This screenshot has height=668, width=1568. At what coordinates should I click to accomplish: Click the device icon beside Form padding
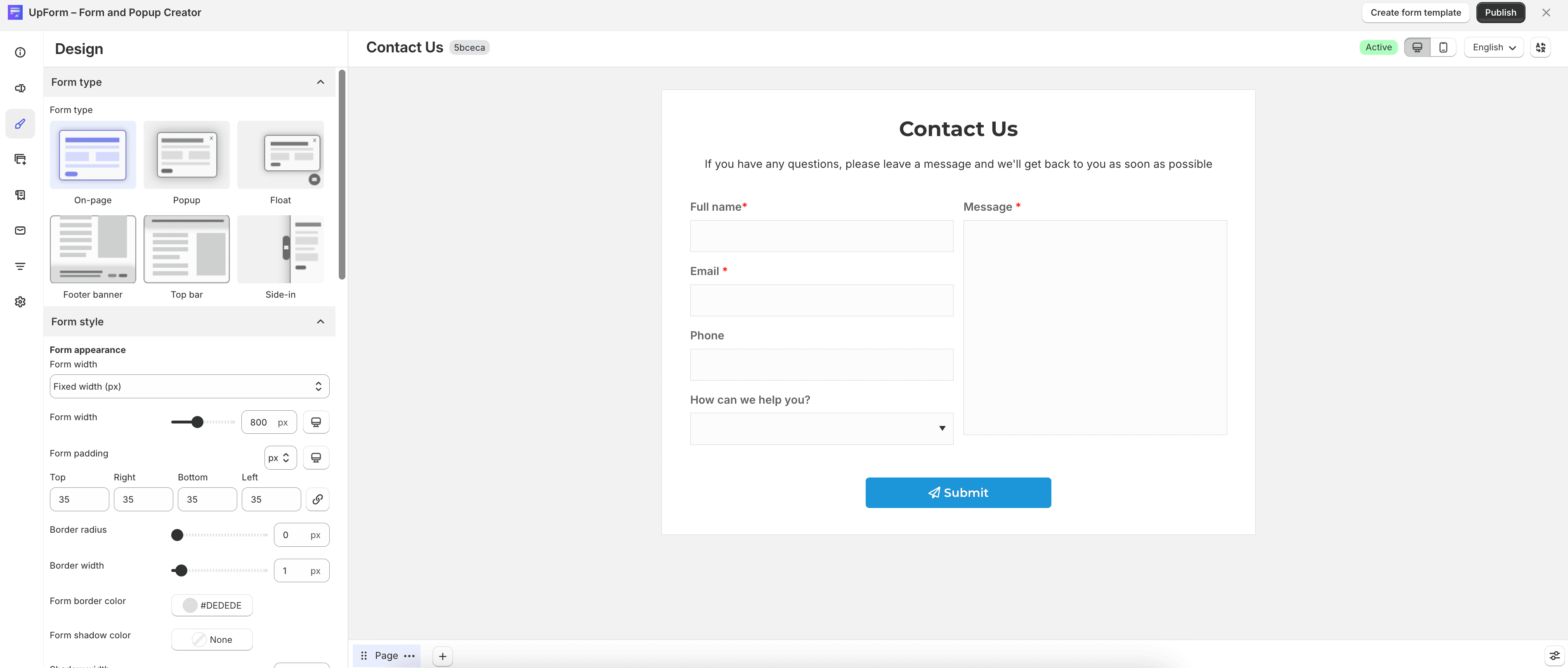[316, 458]
